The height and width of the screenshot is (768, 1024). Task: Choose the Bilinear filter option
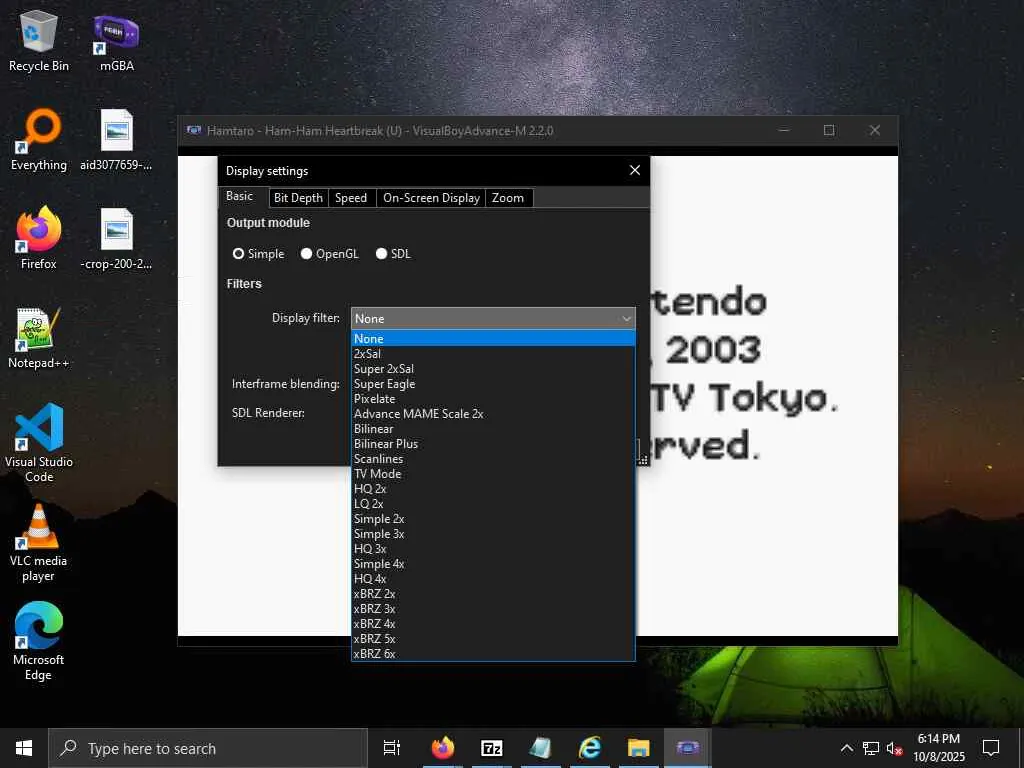[x=493, y=428]
